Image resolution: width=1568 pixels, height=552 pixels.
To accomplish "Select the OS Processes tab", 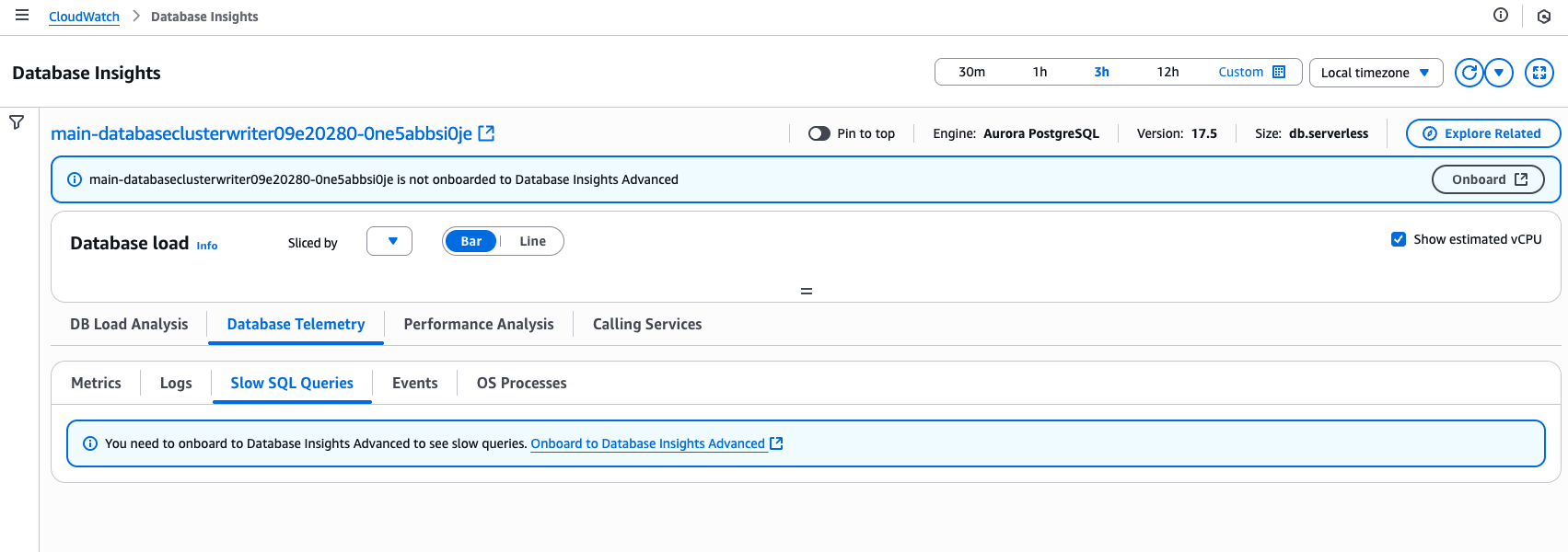I will coord(521,383).
